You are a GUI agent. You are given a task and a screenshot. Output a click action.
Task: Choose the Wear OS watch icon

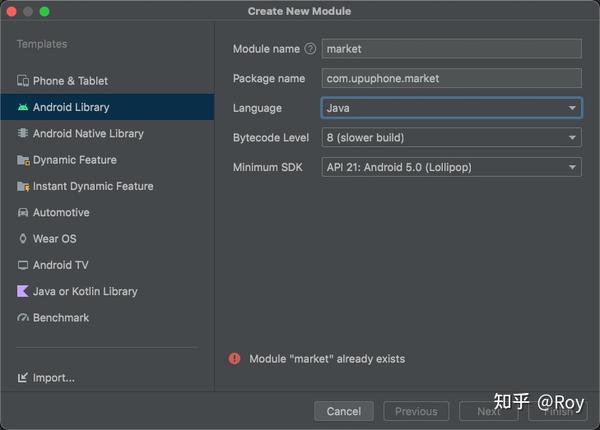(x=23, y=239)
